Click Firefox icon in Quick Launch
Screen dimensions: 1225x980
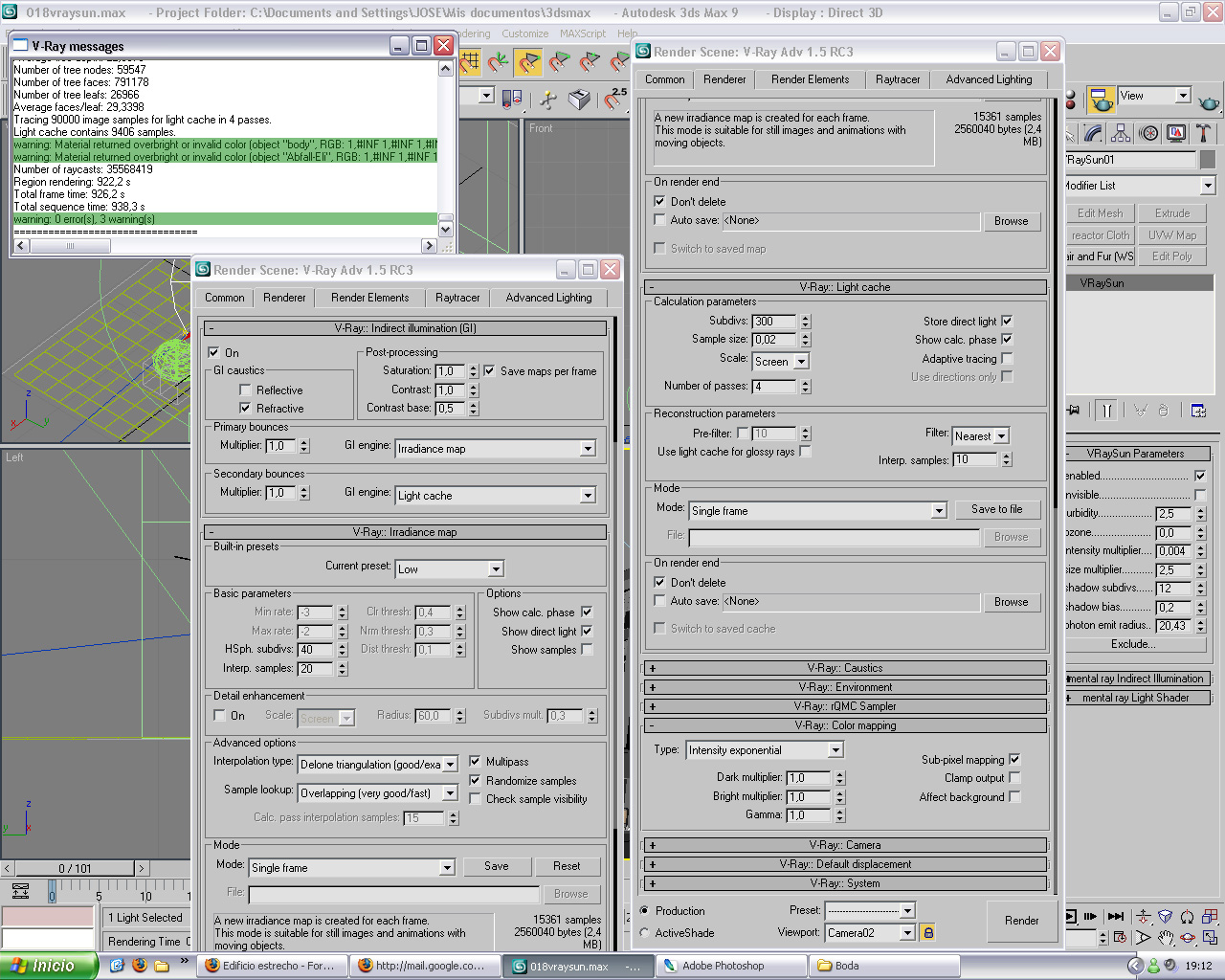(x=140, y=966)
